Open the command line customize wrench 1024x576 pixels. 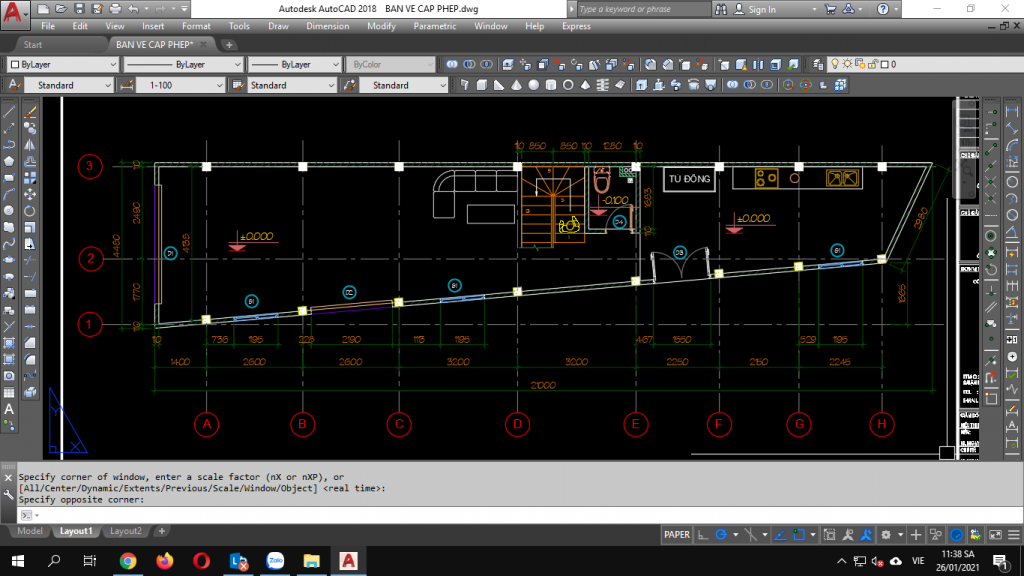8,495
